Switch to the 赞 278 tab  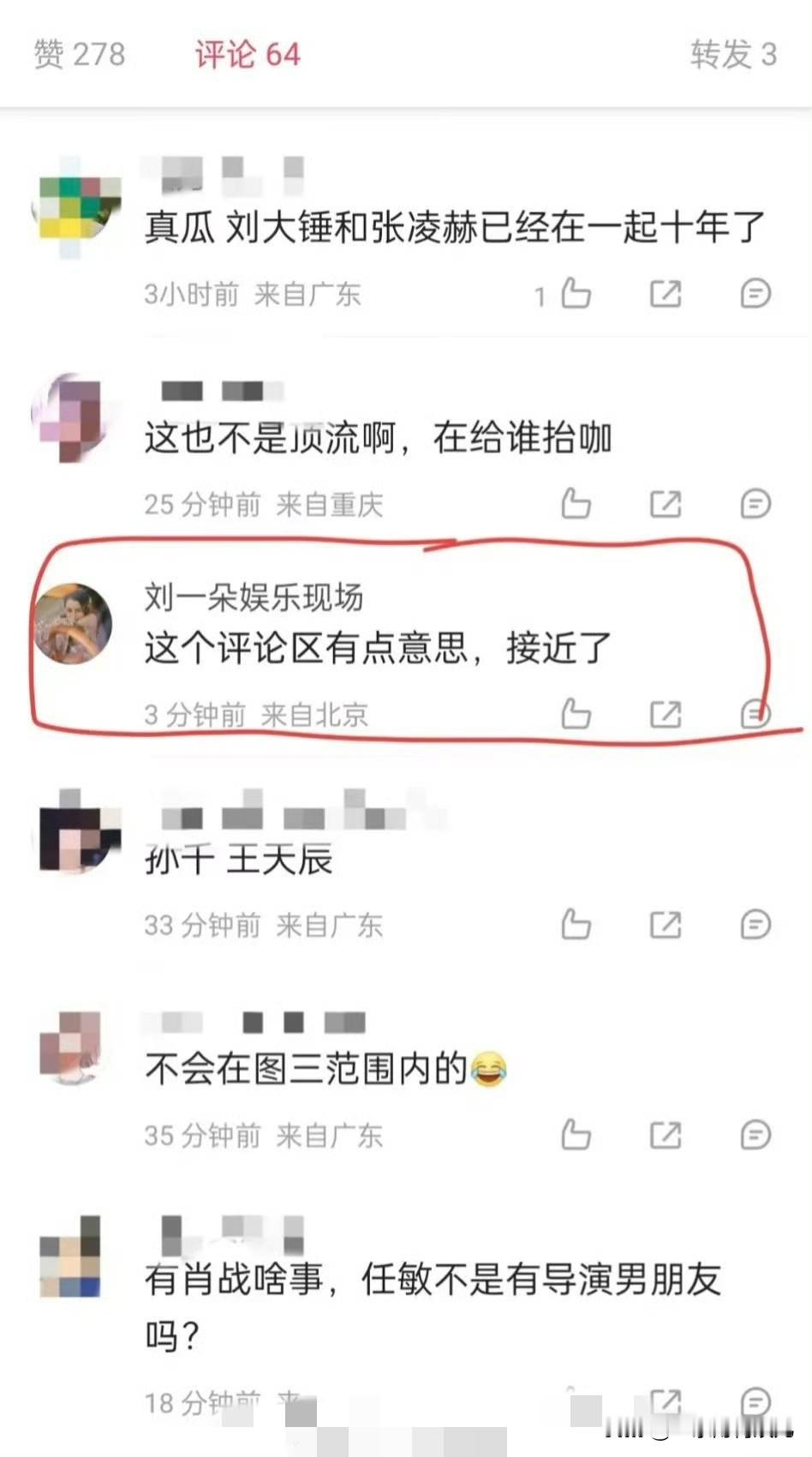pyautogui.click(x=80, y=54)
